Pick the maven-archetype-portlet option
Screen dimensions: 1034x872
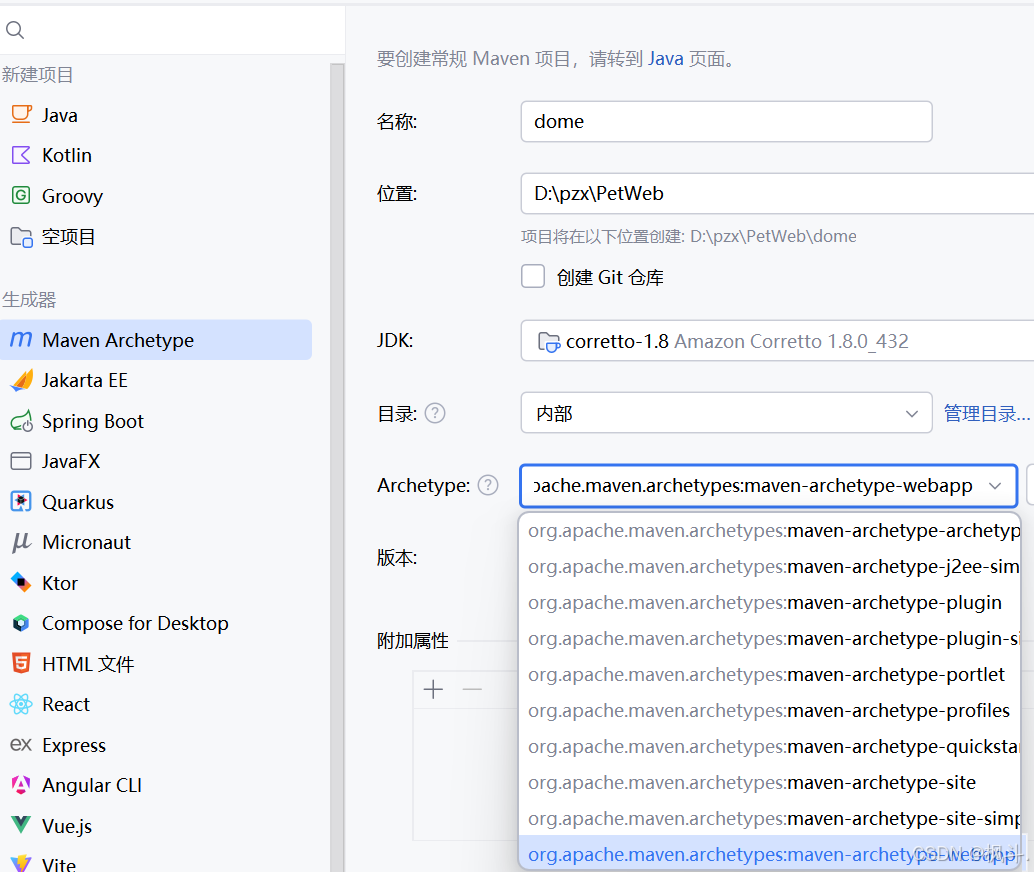click(x=770, y=675)
